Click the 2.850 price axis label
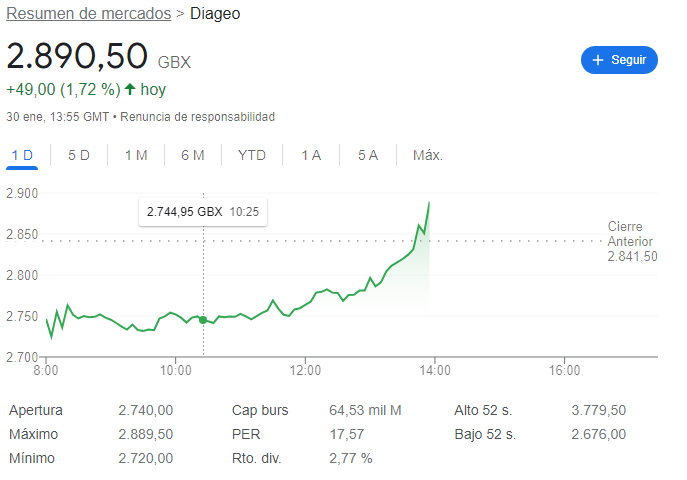 click(22, 235)
